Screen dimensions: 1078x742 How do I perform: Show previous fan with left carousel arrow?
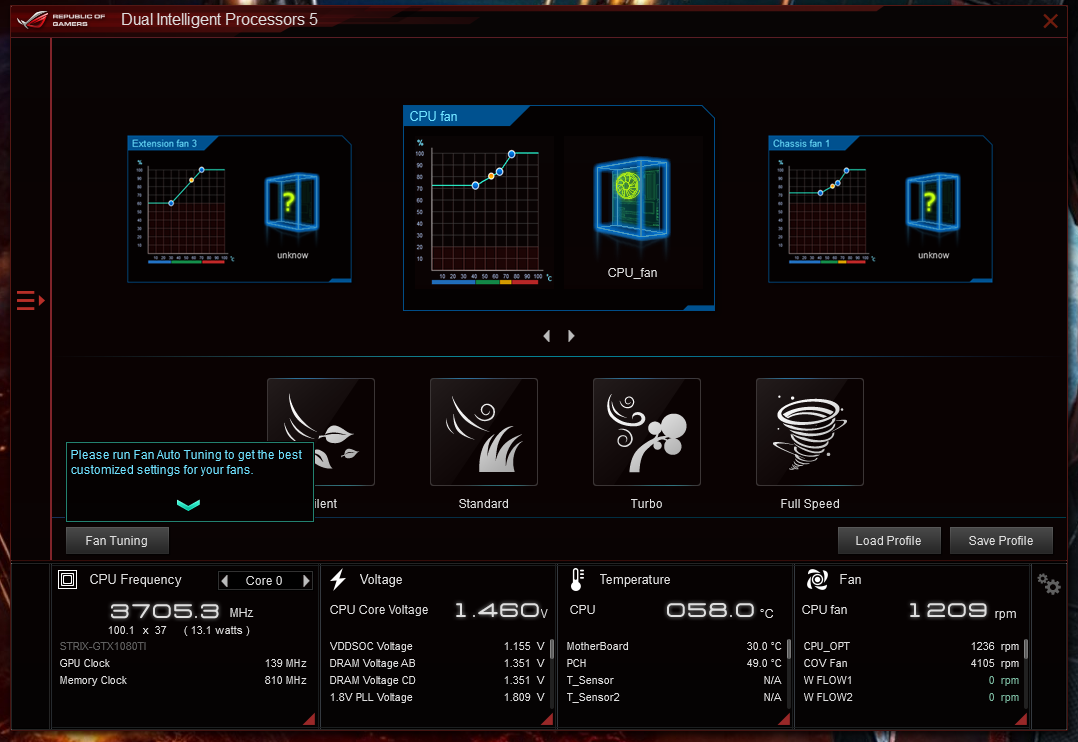(x=547, y=336)
